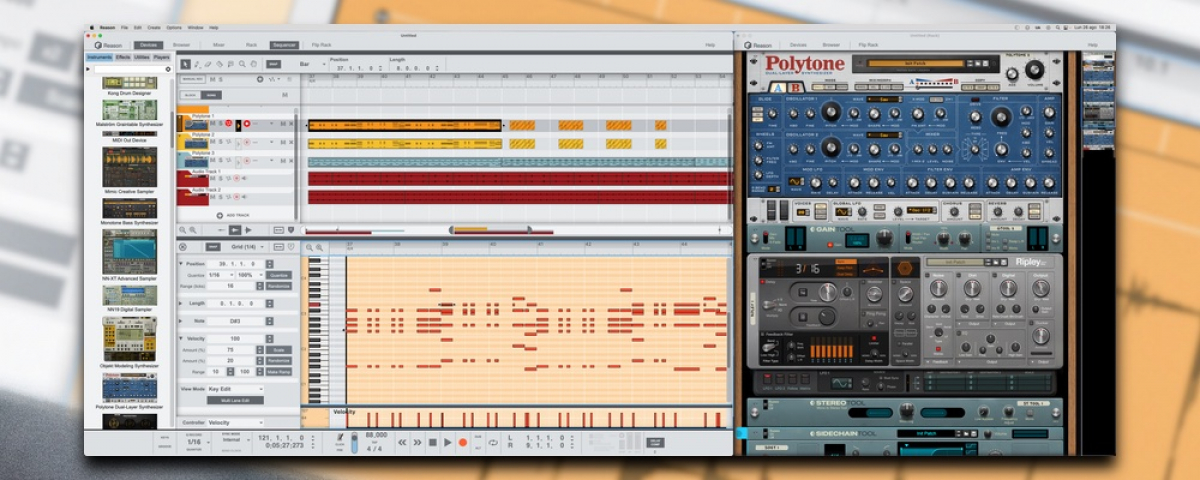This screenshot has width=1200, height=480.
Task: Select the Mute tool
Action: [x=231, y=64]
